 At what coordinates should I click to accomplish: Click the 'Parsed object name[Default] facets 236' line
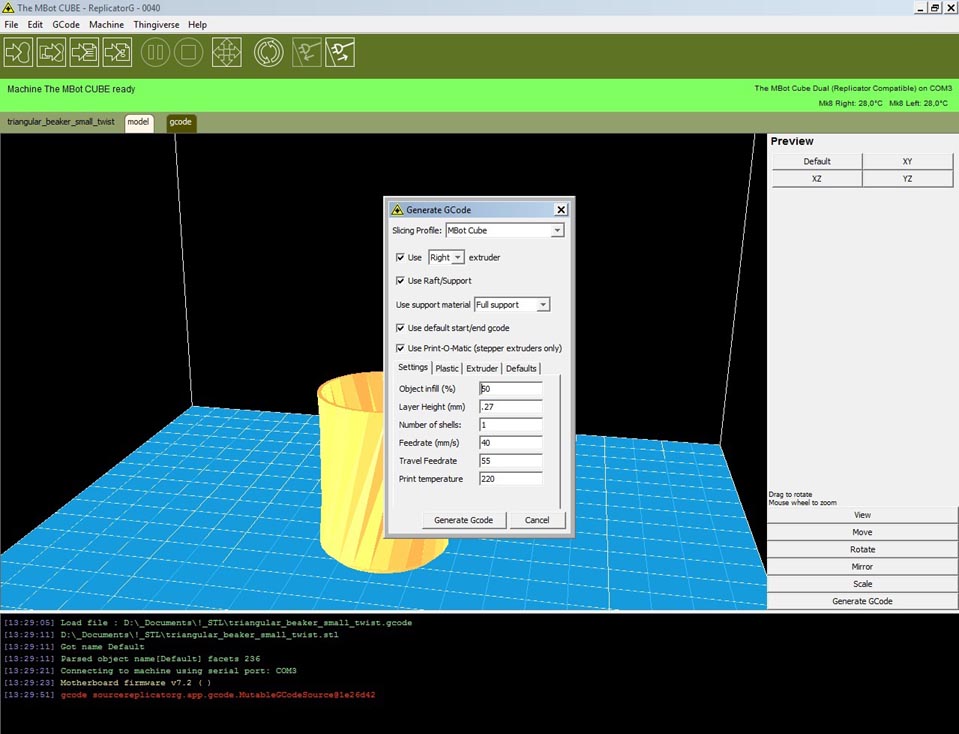tap(132, 659)
